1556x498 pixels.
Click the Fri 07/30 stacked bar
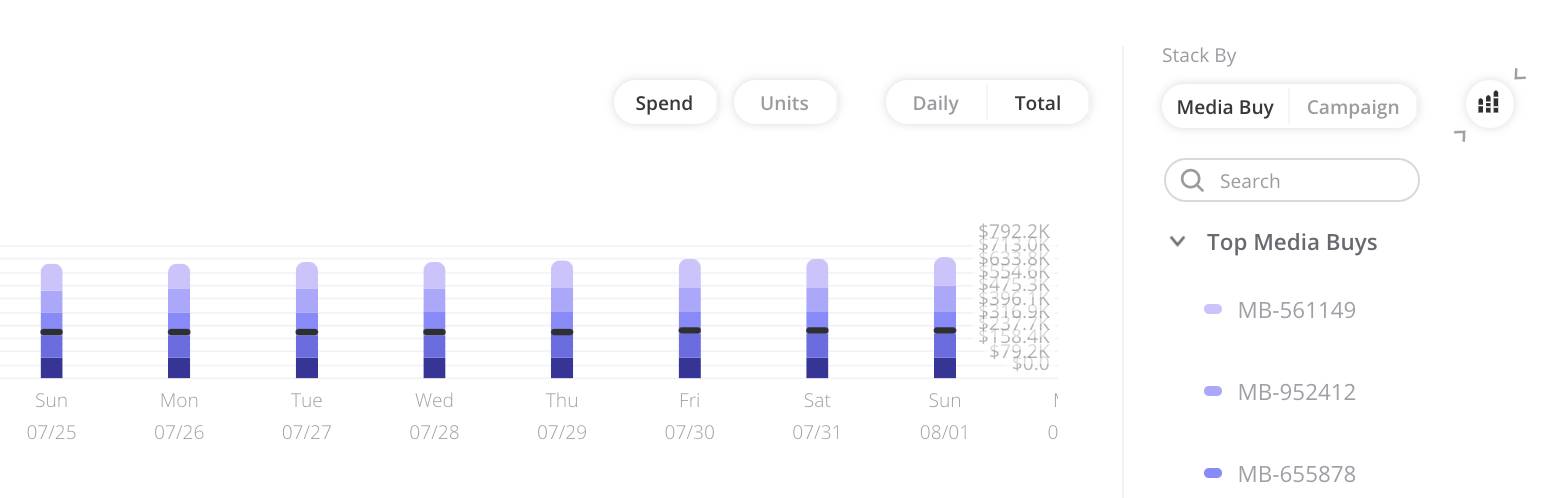pos(690,318)
